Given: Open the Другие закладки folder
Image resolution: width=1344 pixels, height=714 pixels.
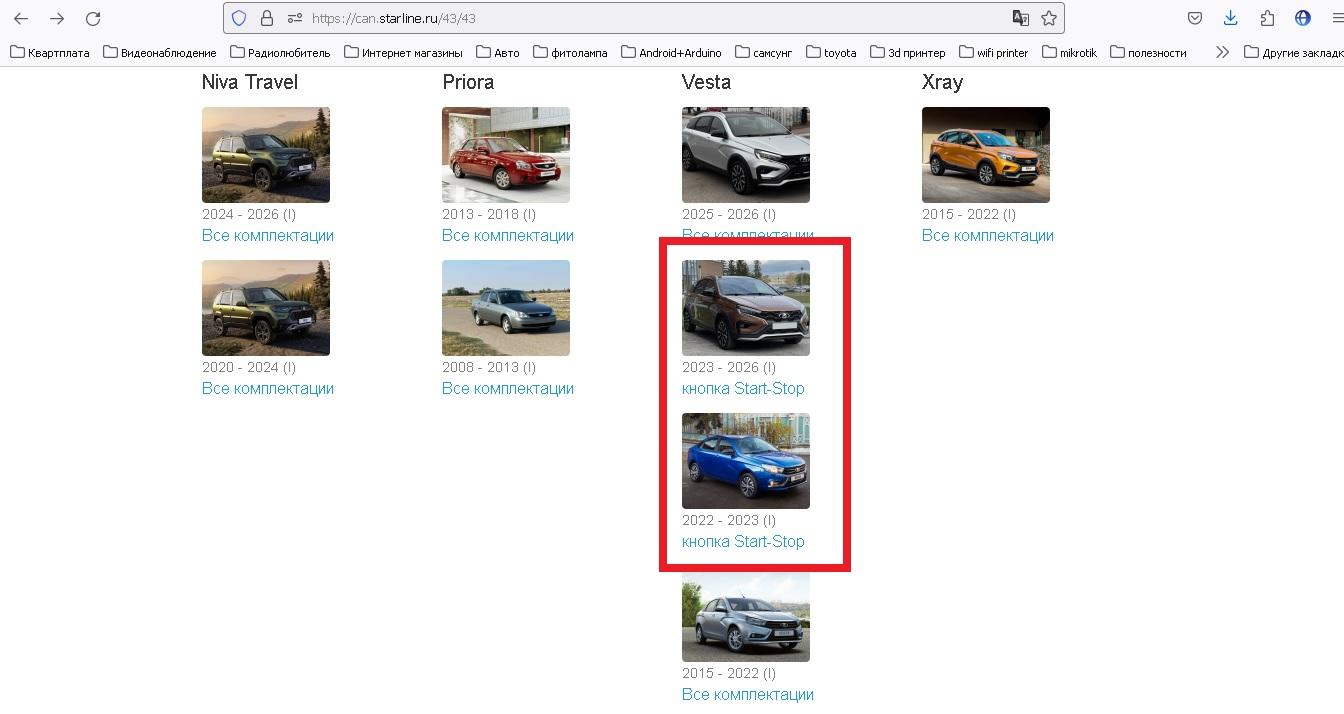Looking at the screenshot, I should [1294, 53].
